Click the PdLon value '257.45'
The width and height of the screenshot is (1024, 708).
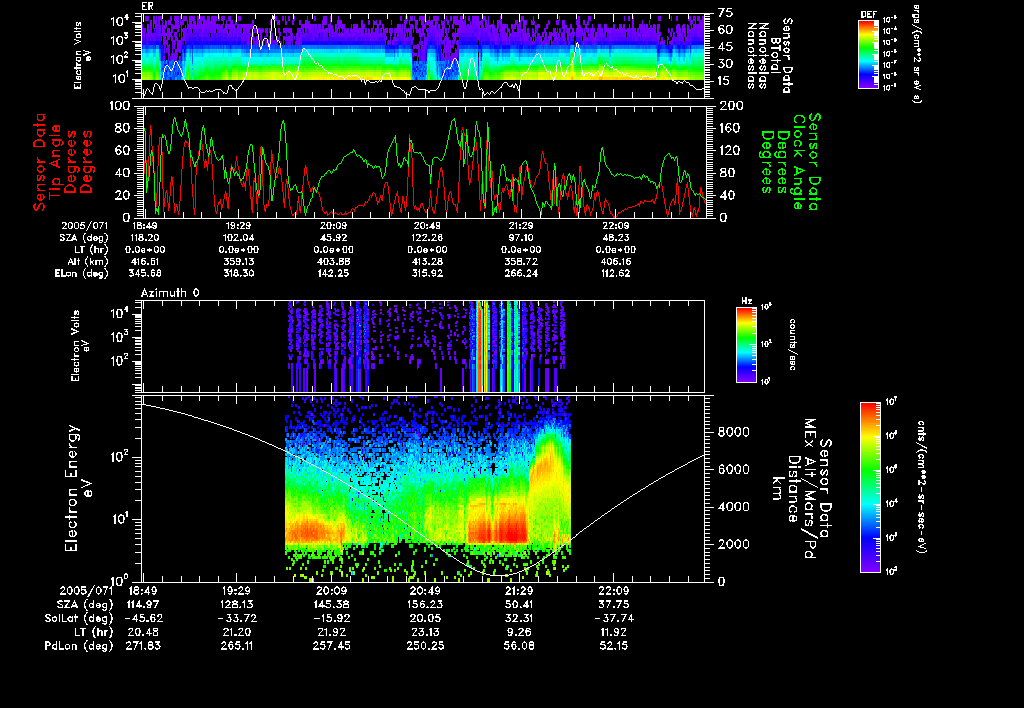[x=331, y=646]
